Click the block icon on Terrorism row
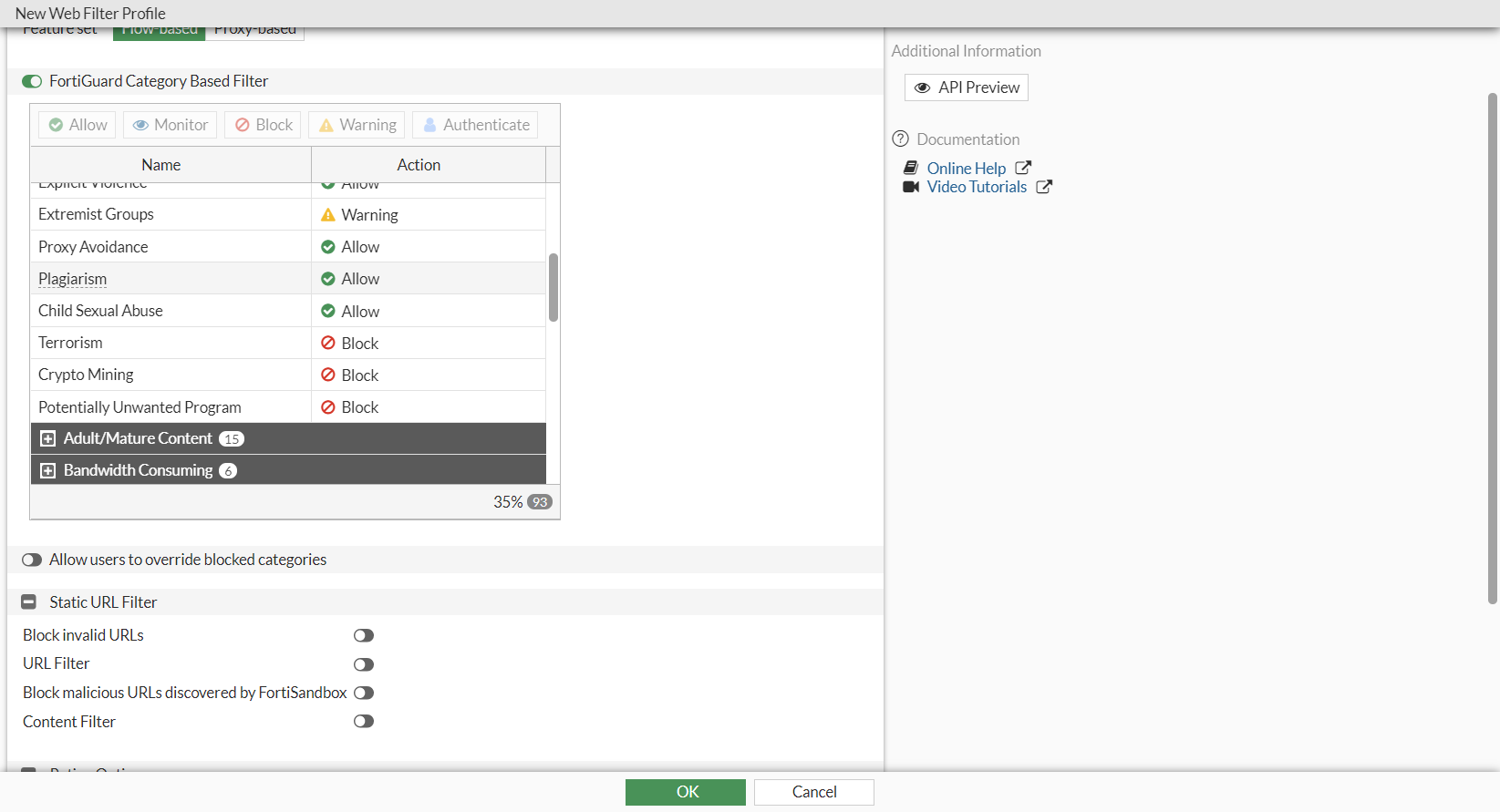 (328, 343)
